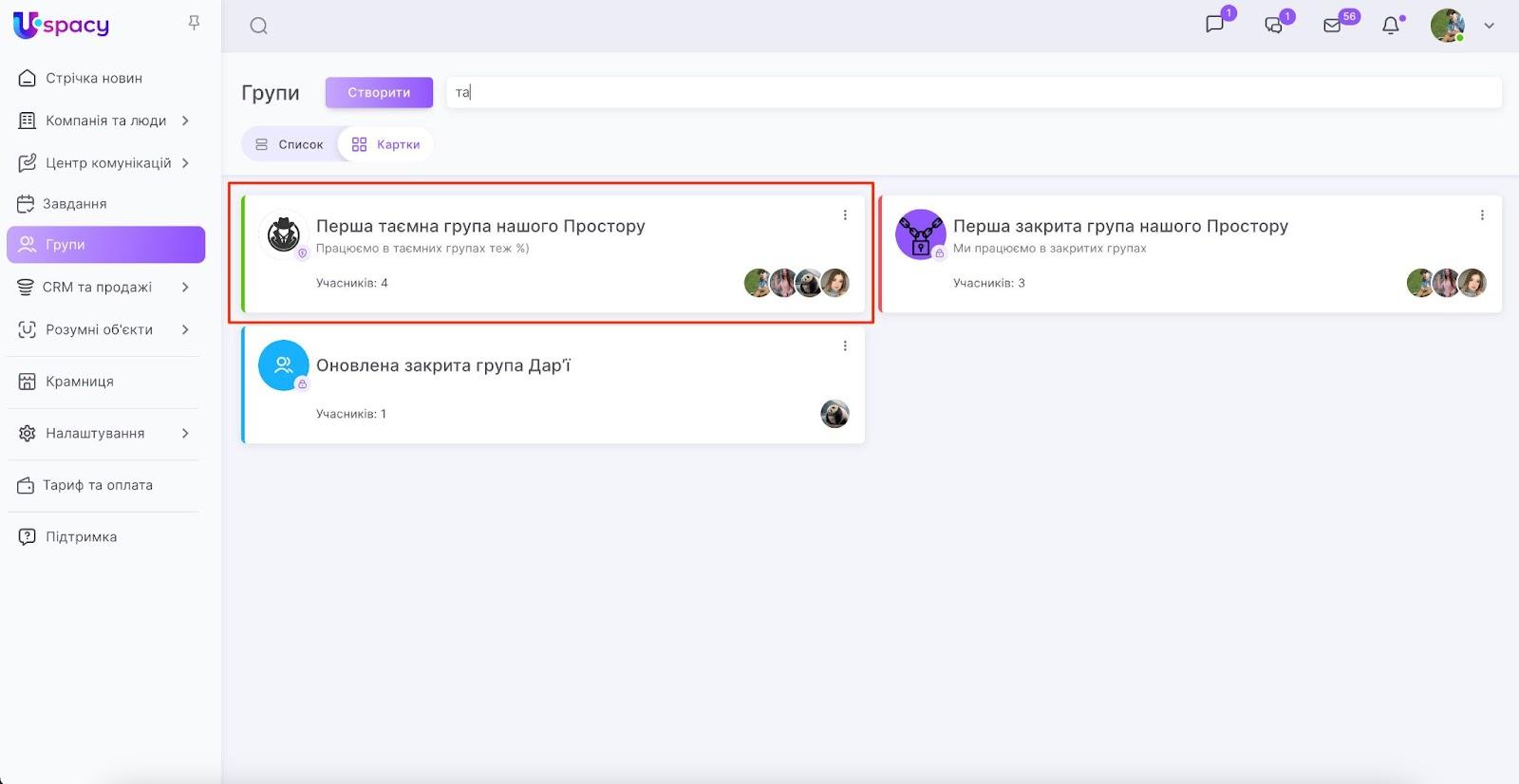
Task: Click the 'Працюємо в таємних групах теж %)' description
Action: 422,249
